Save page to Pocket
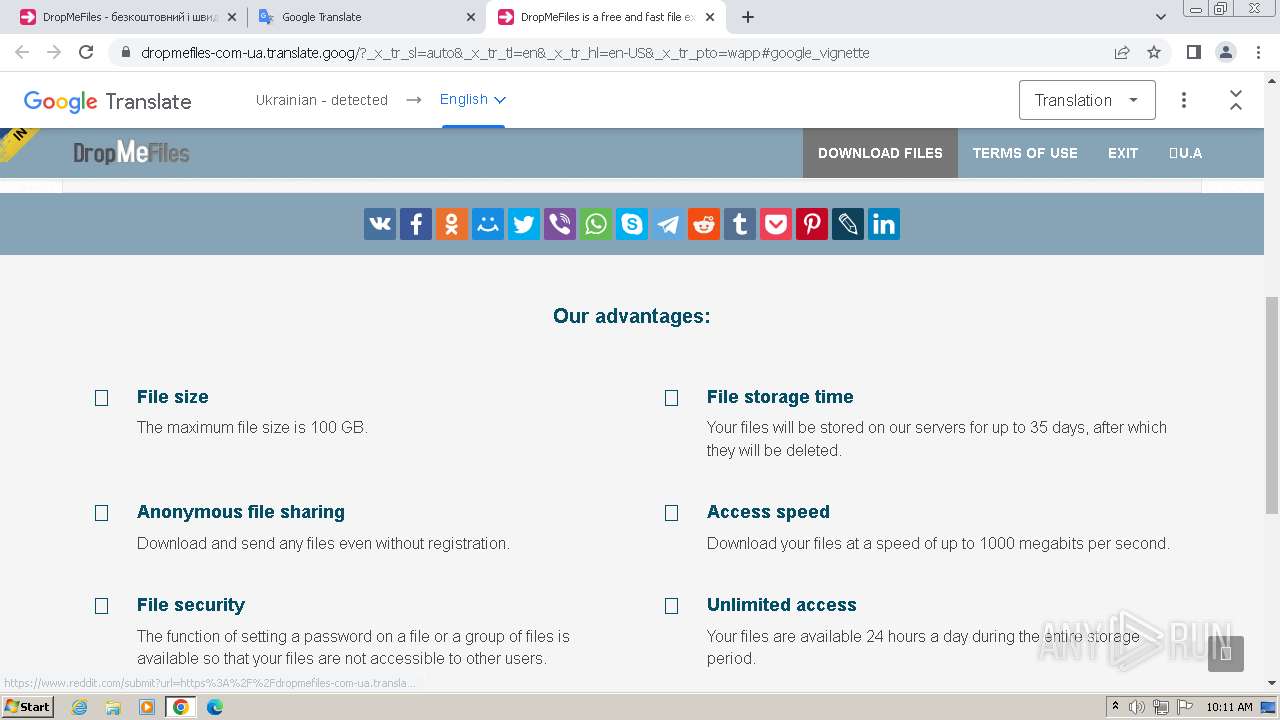Screen dimensions: 1280x720 [x=776, y=224]
